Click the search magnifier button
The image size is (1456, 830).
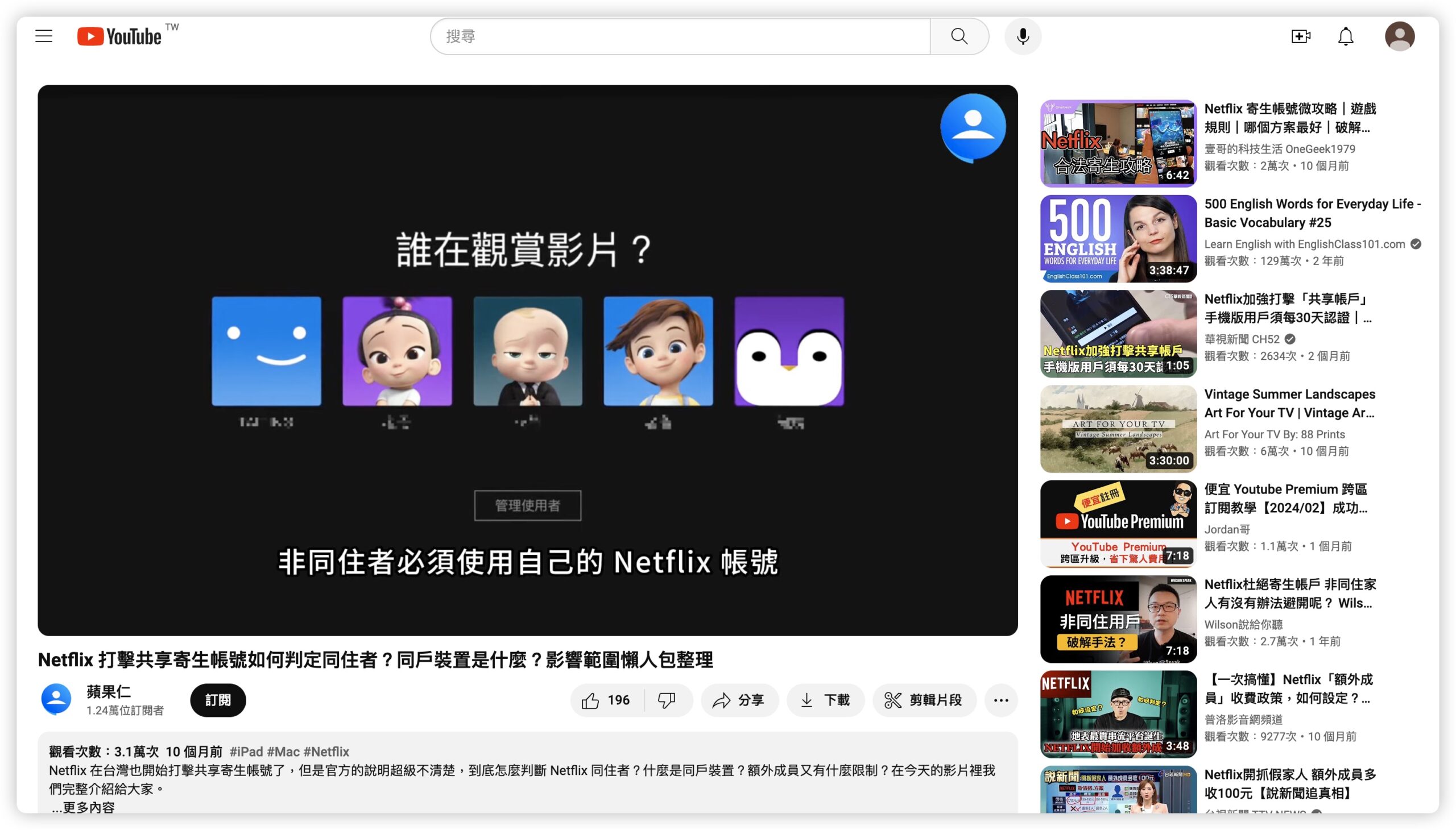click(959, 36)
